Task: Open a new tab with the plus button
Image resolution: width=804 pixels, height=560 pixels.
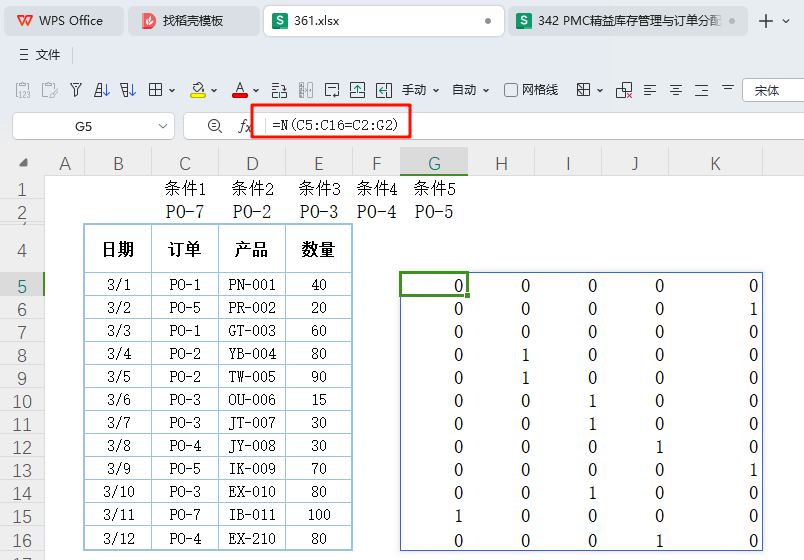Action: (766, 21)
